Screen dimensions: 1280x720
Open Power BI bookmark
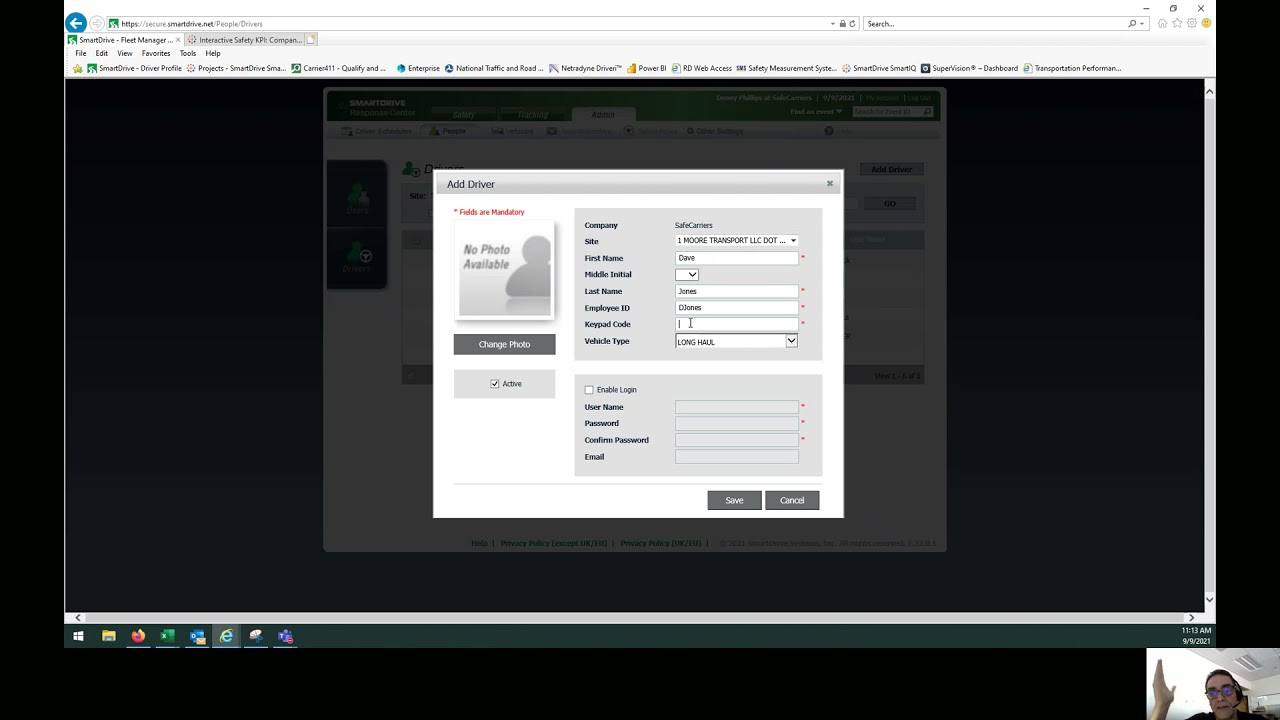coord(647,68)
